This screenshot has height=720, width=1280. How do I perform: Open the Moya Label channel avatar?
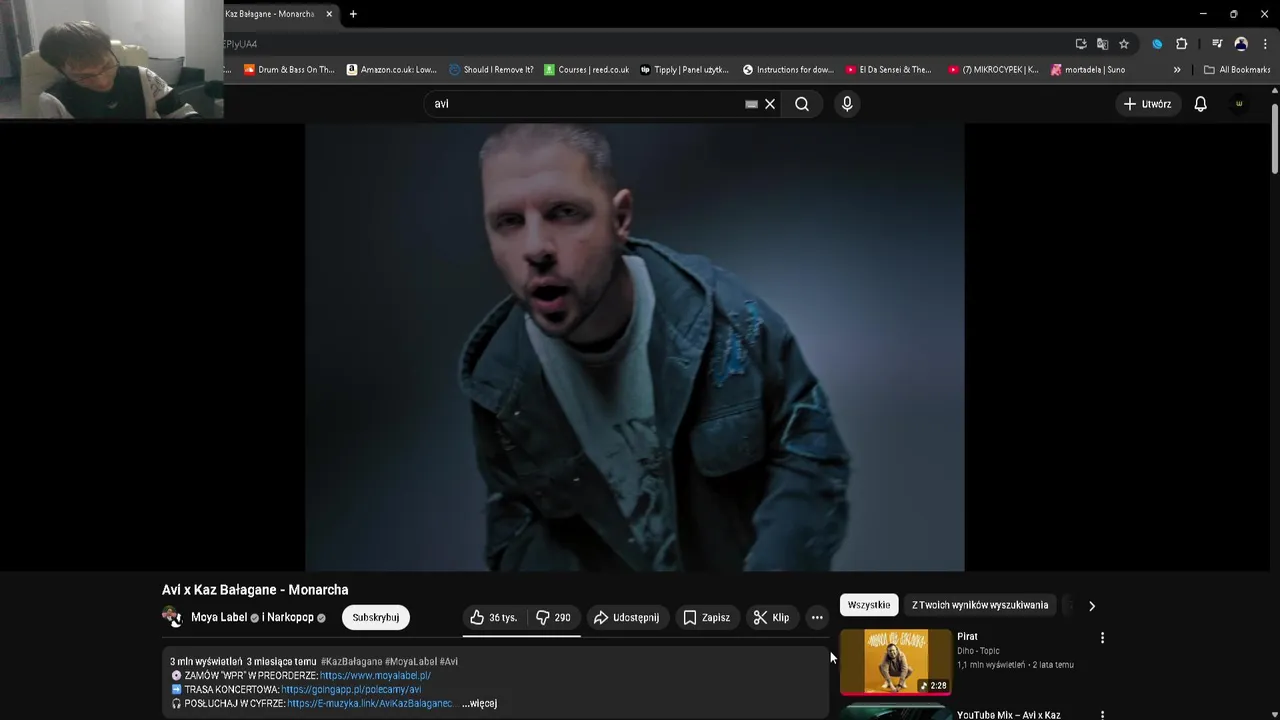point(172,617)
